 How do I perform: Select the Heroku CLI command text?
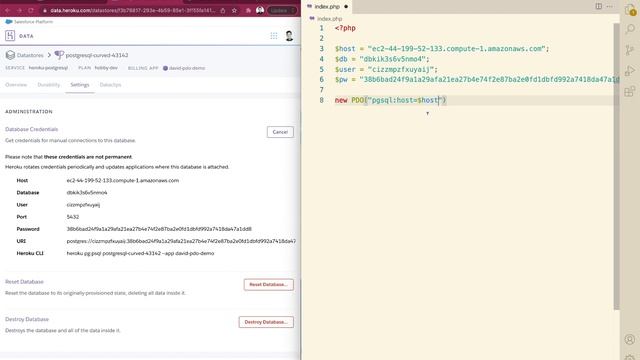[x=140, y=253]
